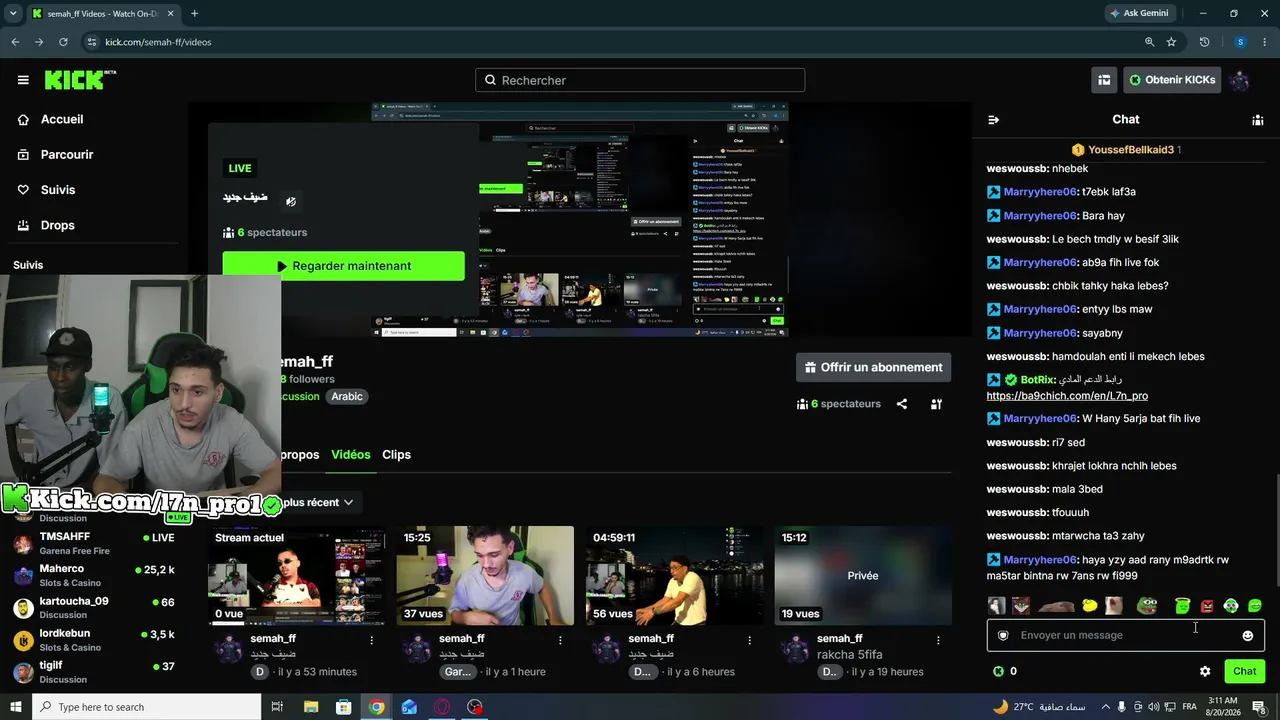Screen dimensions: 1280x720
Task: Open the 15:25 video thumbnail
Action: [x=485, y=576]
